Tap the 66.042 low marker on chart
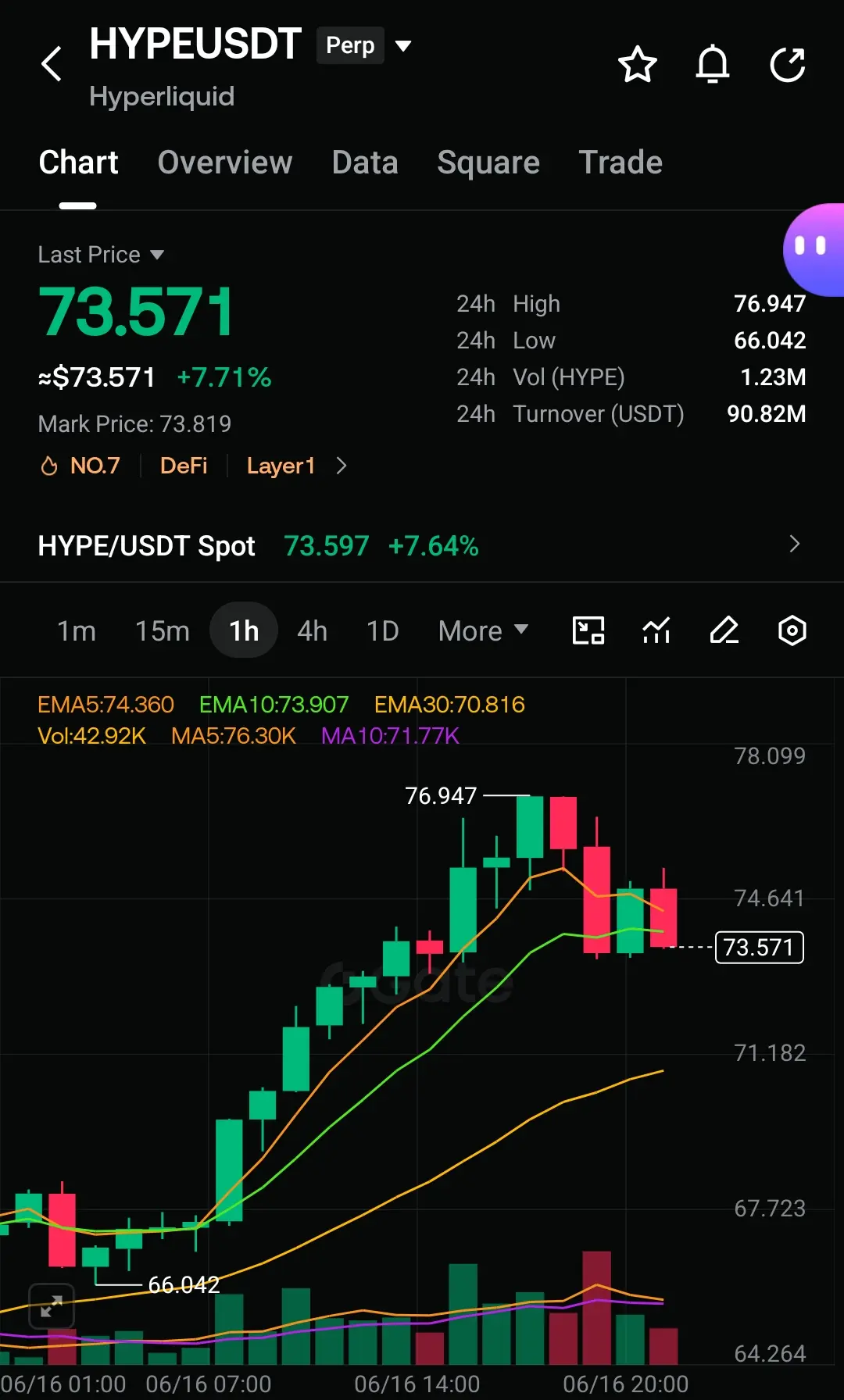844x1400 pixels. coord(184,1285)
